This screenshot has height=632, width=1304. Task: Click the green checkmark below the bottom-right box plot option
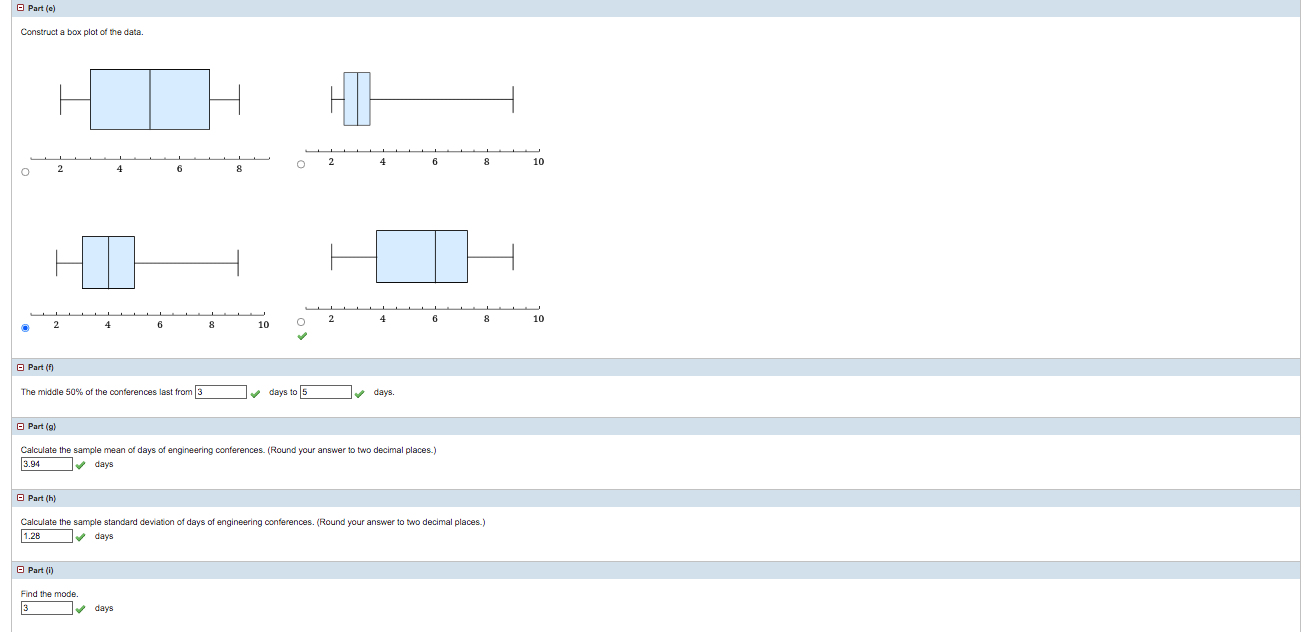(x=303, y=338)
